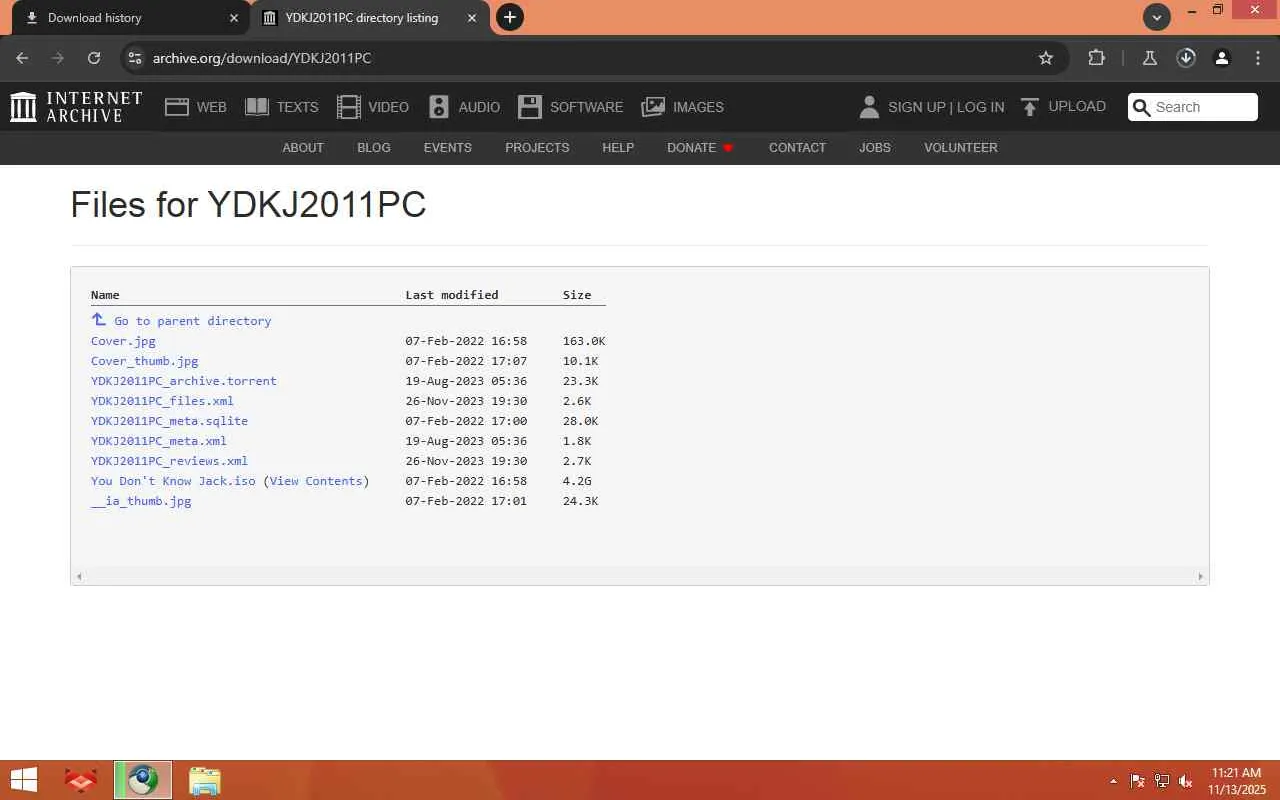The image size is (1280, 800).
Task: Open the browser extensions puzzle icon
Action: click(x=1096, y=58)
